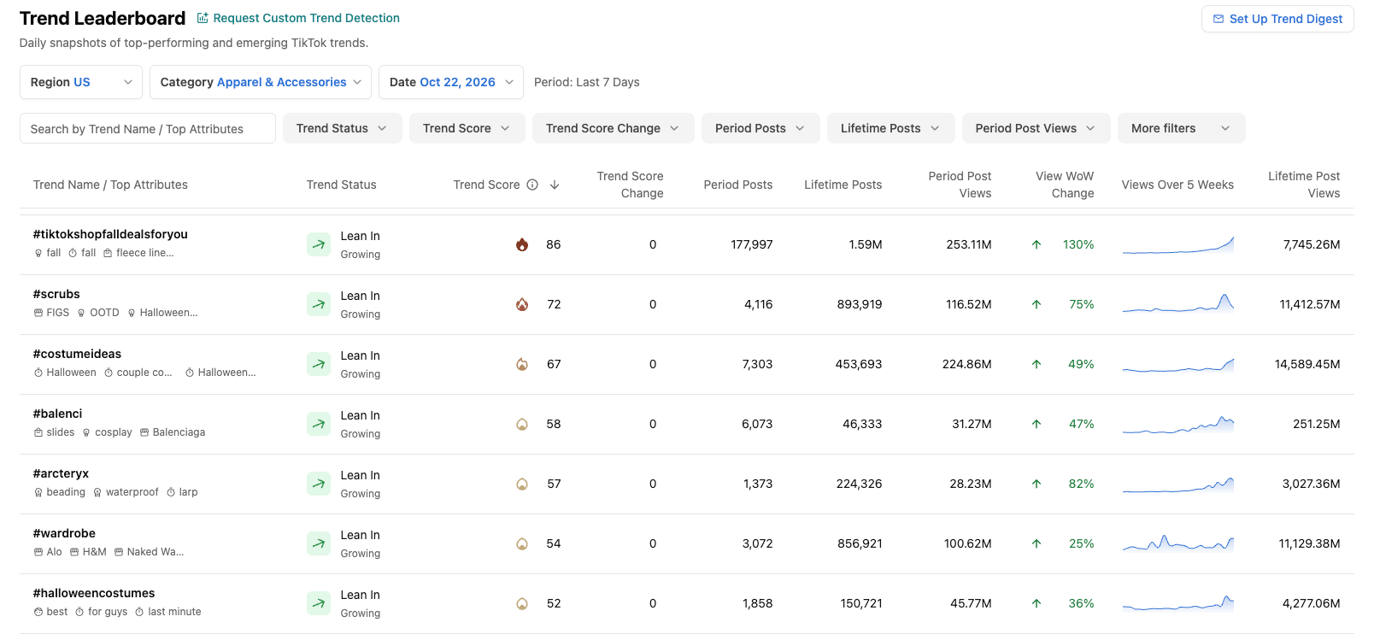This screenshot has height=640, width=1380.
Task: Expand the Trend Score Change filter
Action: pos(613,128)
